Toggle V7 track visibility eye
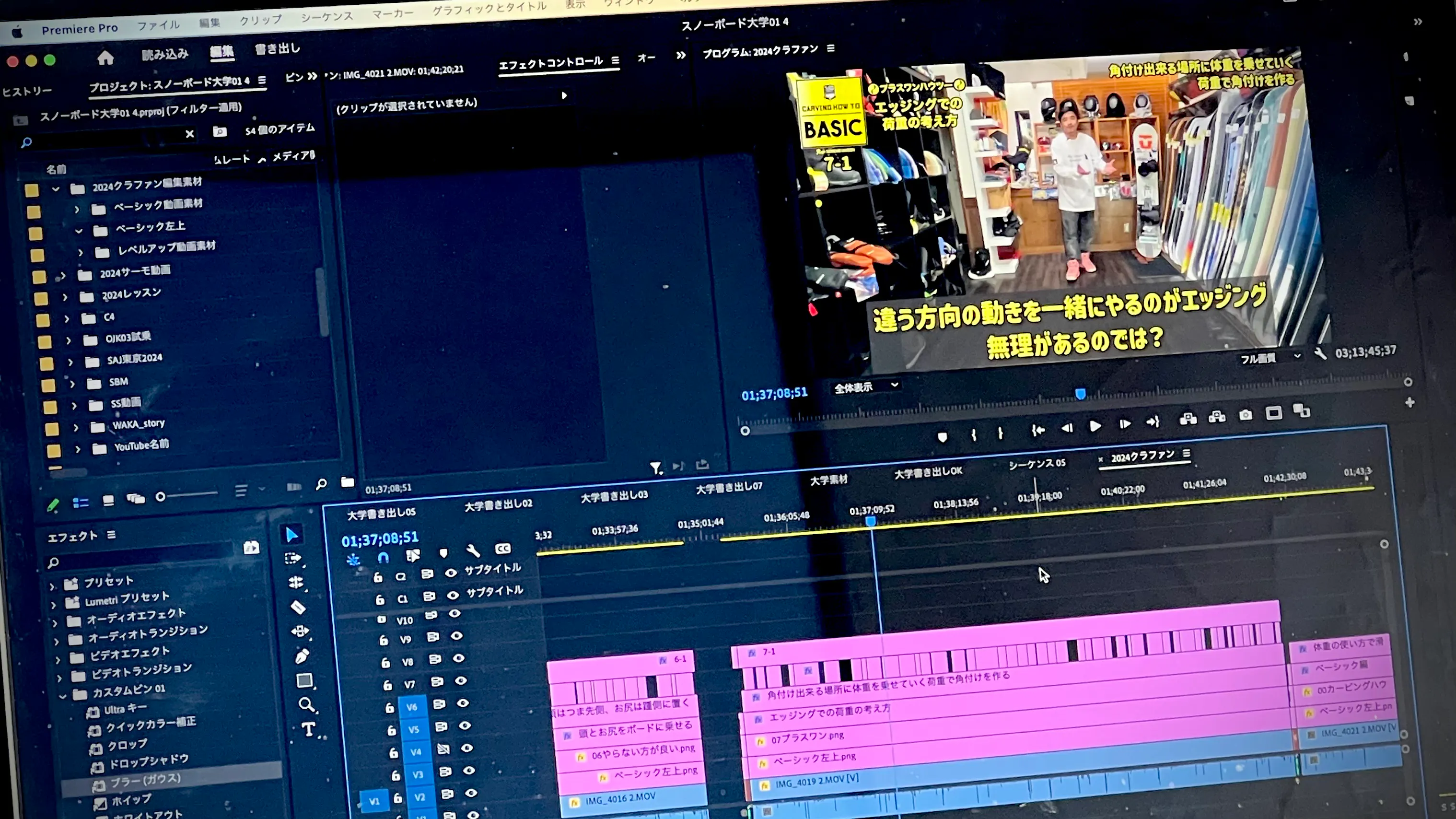Screen dimensions: 1456x819 pos(461,680)
